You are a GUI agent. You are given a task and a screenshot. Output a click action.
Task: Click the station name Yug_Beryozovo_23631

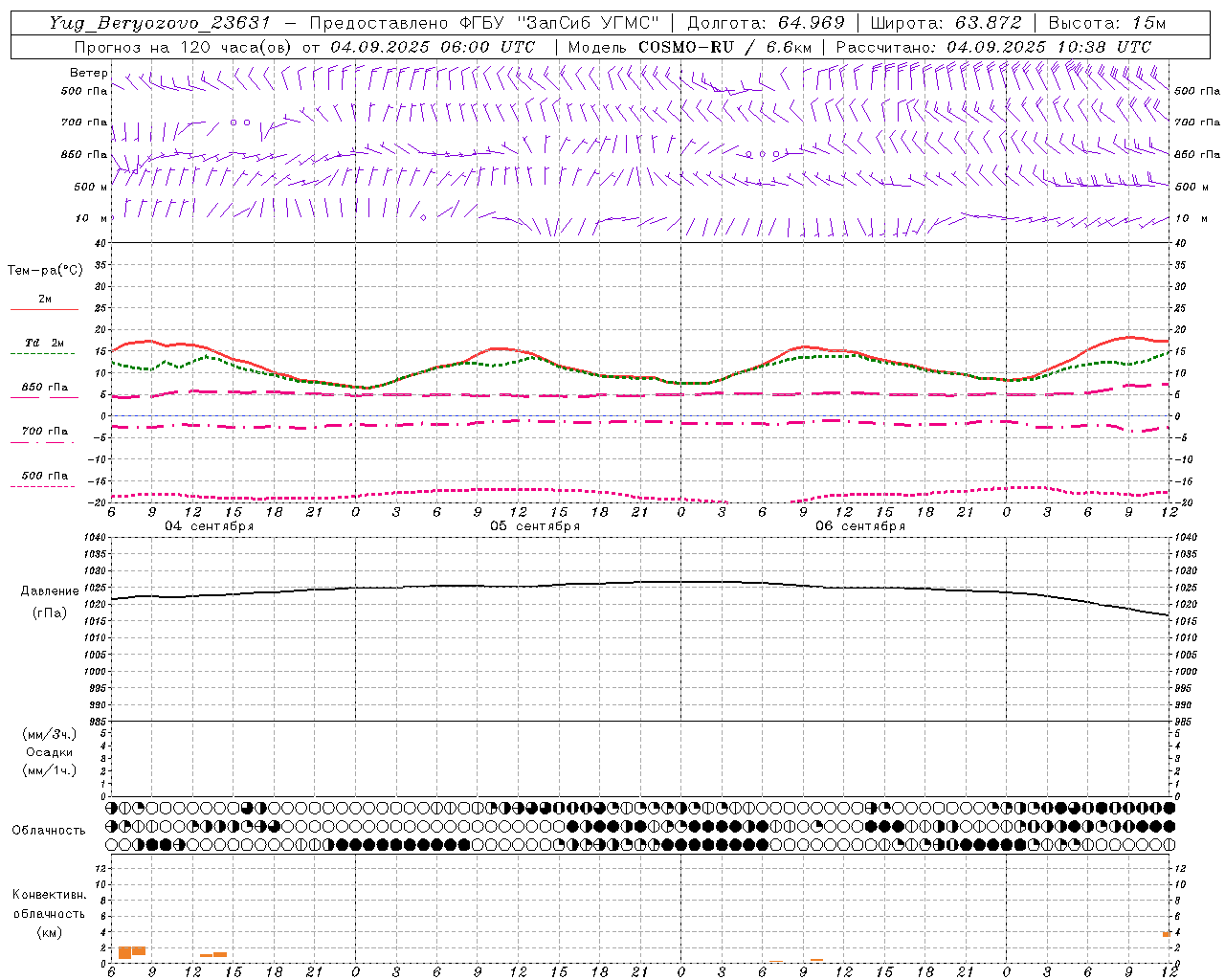pos(162,23)
